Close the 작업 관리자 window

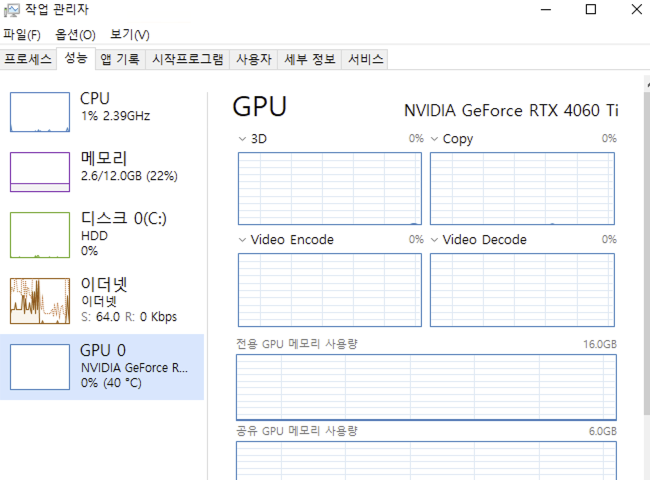[637, 10]
